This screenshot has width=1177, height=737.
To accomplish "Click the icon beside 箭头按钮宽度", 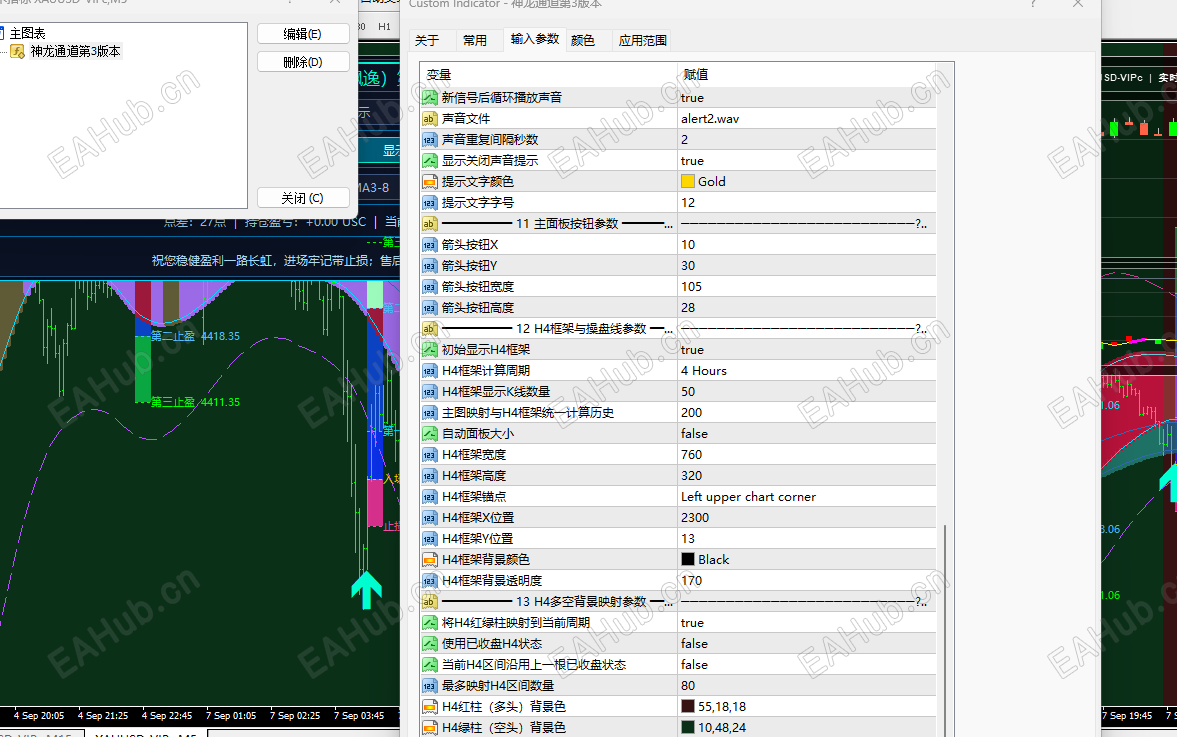I will [429, 287].
